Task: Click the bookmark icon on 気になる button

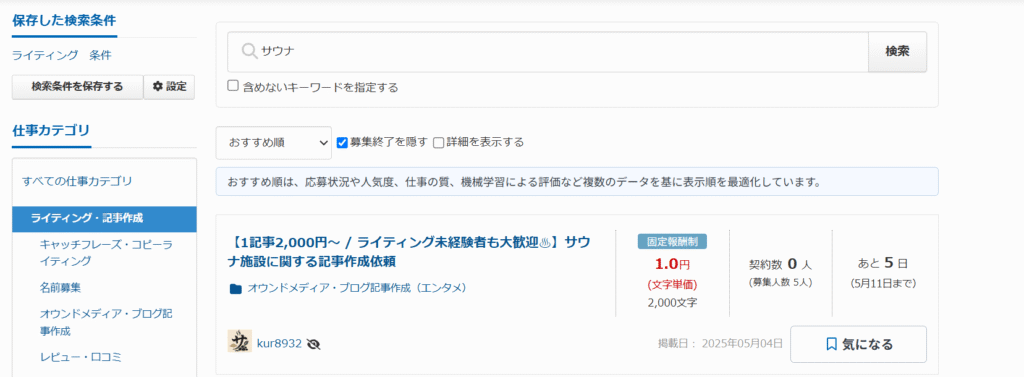Action: [x=831, y=344]
